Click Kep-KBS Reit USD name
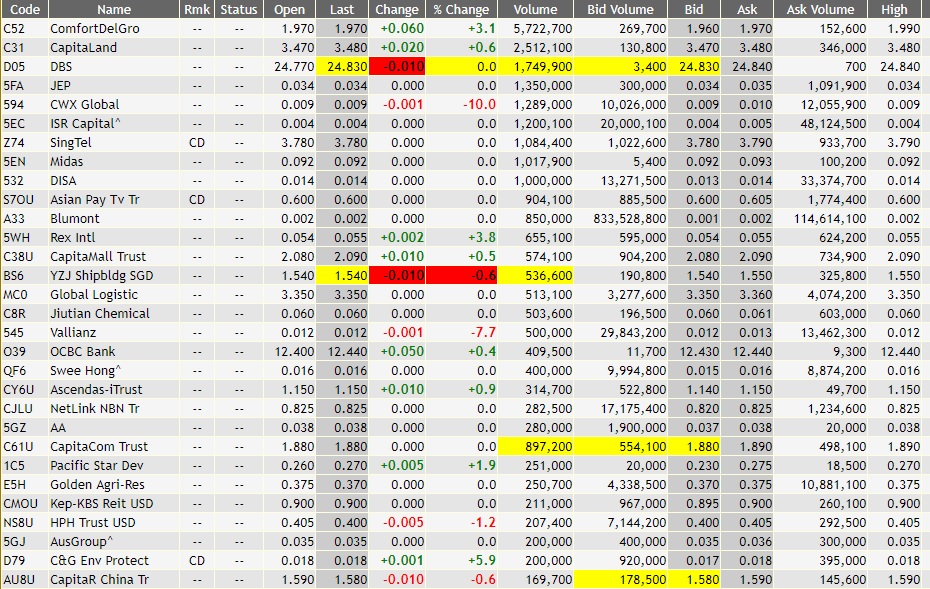Viewport: 930px width, 589px height. 101,503
